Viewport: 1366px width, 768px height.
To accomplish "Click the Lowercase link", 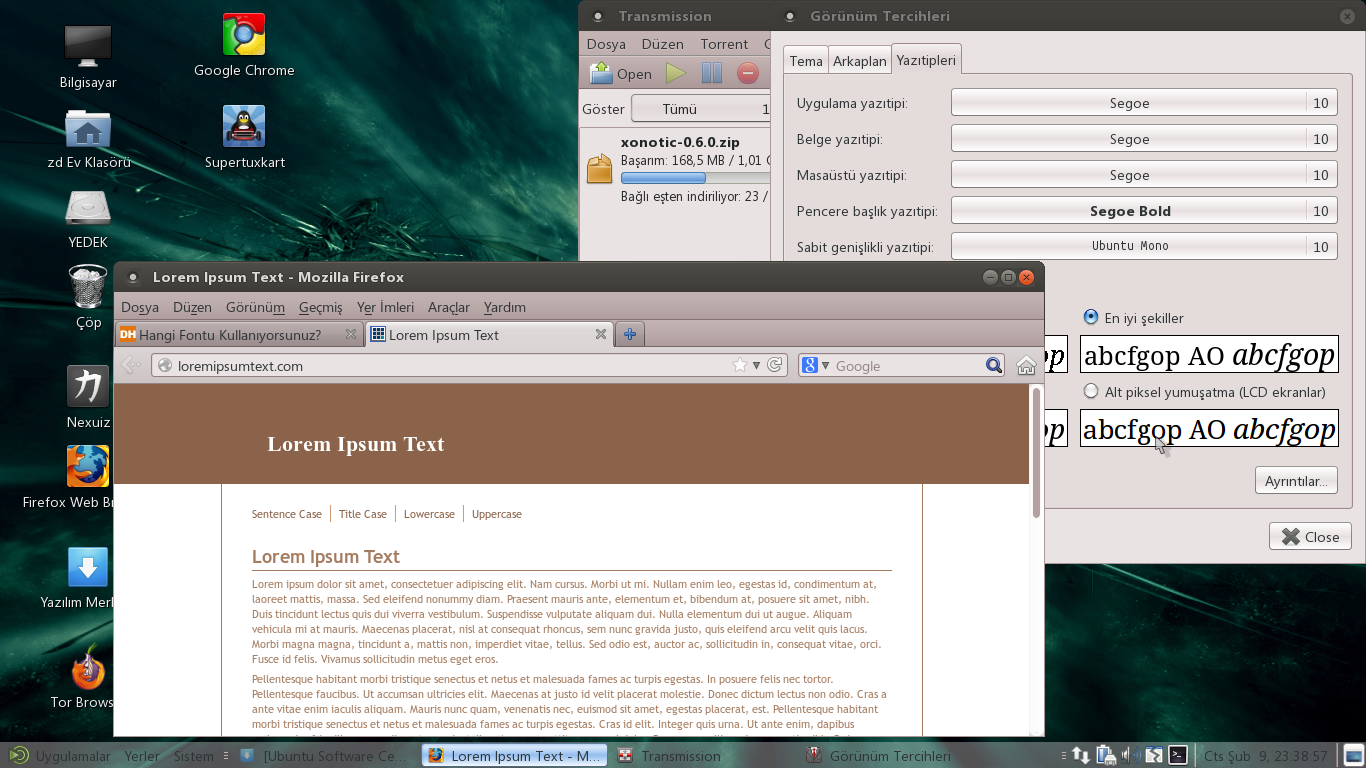I will tap(429, 514).
